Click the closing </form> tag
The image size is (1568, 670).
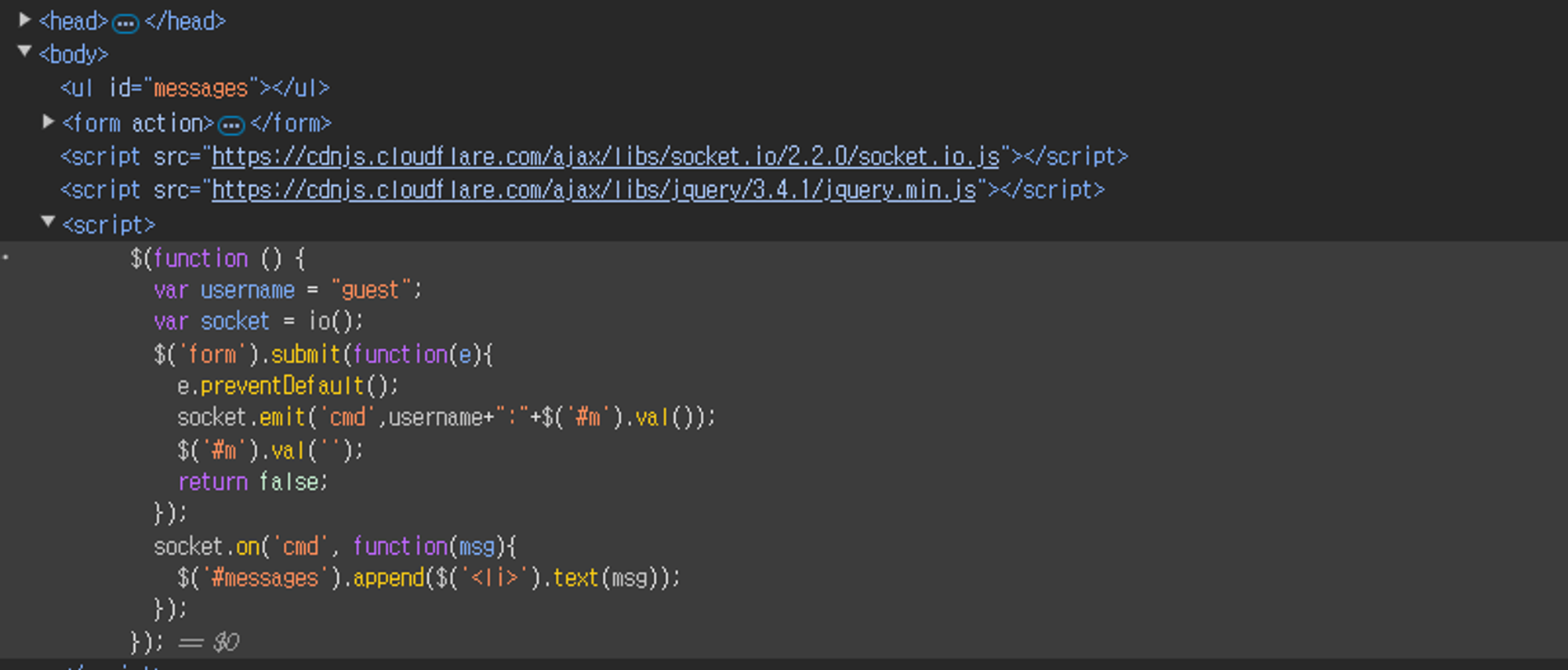[x=291, y=123]
